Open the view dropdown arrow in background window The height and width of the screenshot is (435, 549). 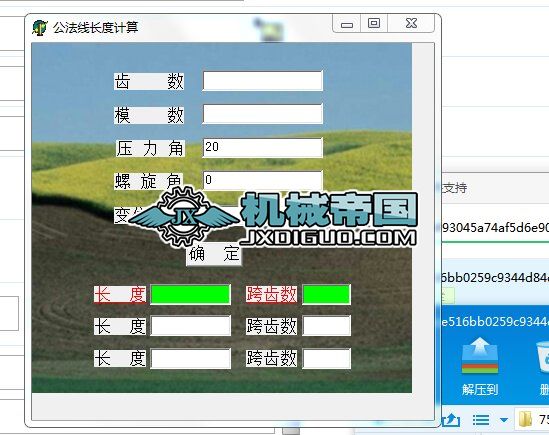tap(503, 420)
